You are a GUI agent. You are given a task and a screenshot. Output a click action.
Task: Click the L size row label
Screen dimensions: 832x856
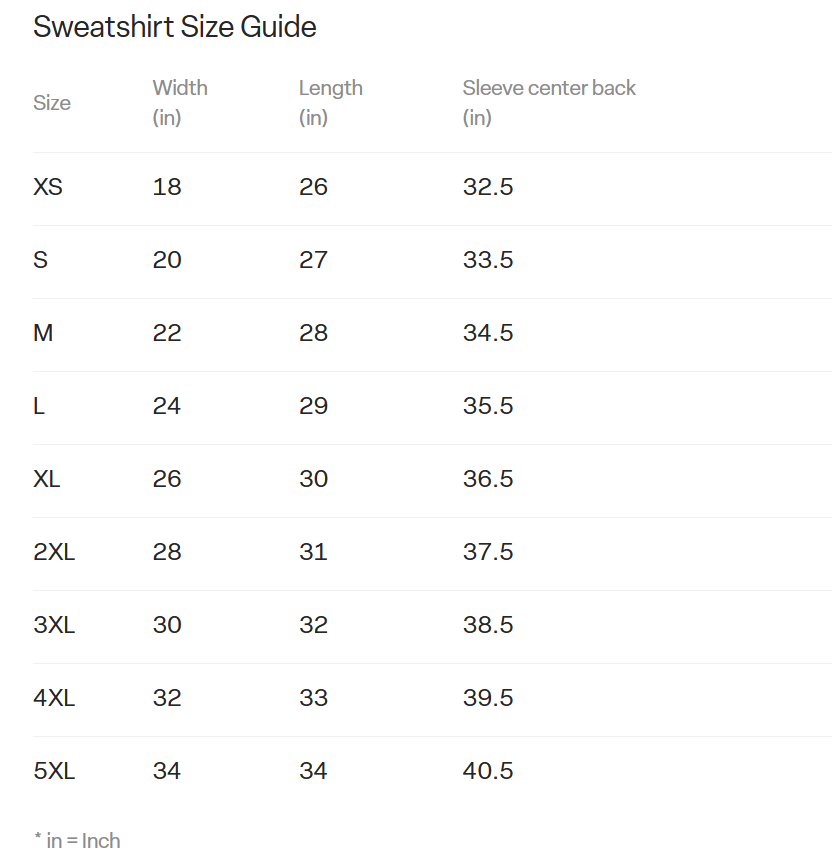(40, 406)
